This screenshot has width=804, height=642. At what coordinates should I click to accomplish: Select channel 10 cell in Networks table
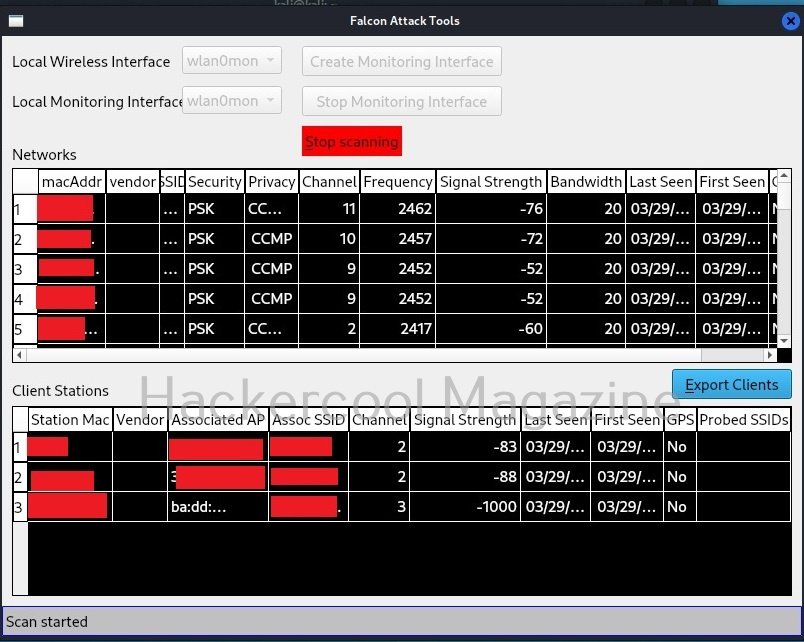tap(329, 239)
